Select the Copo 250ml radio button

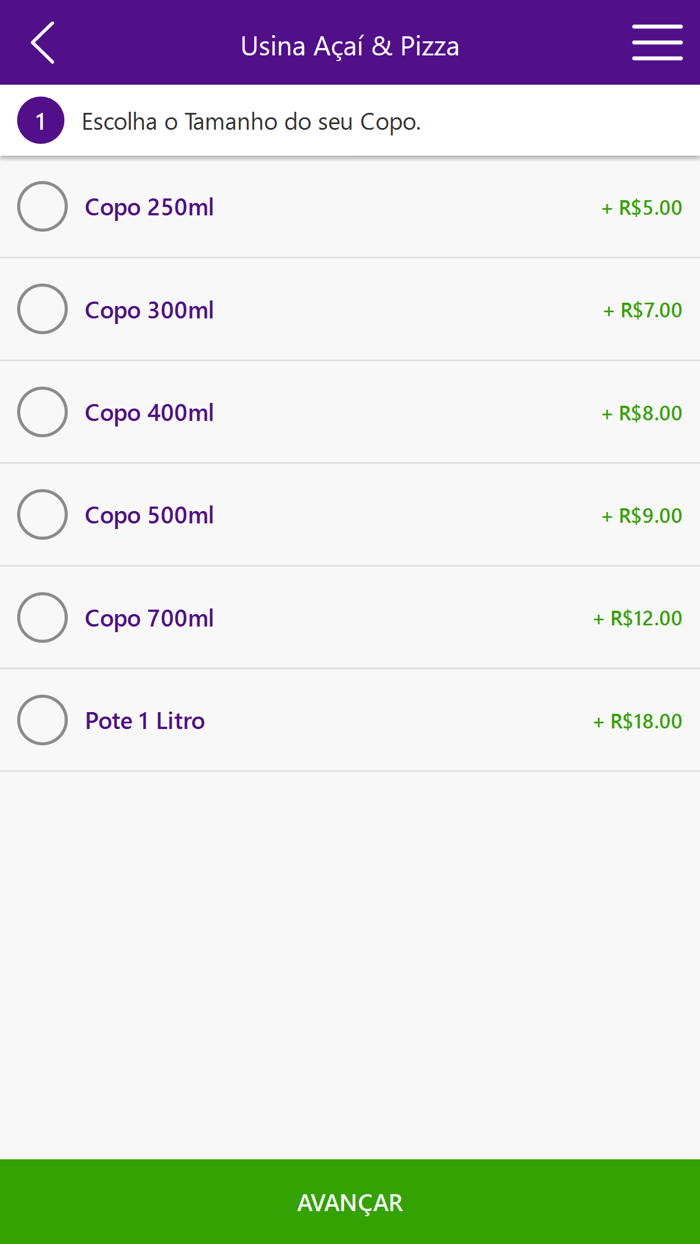click(x=42, y=207)
